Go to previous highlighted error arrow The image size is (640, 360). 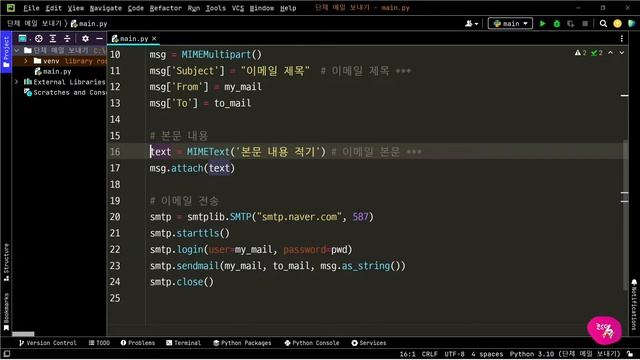(x=611, y=53)
